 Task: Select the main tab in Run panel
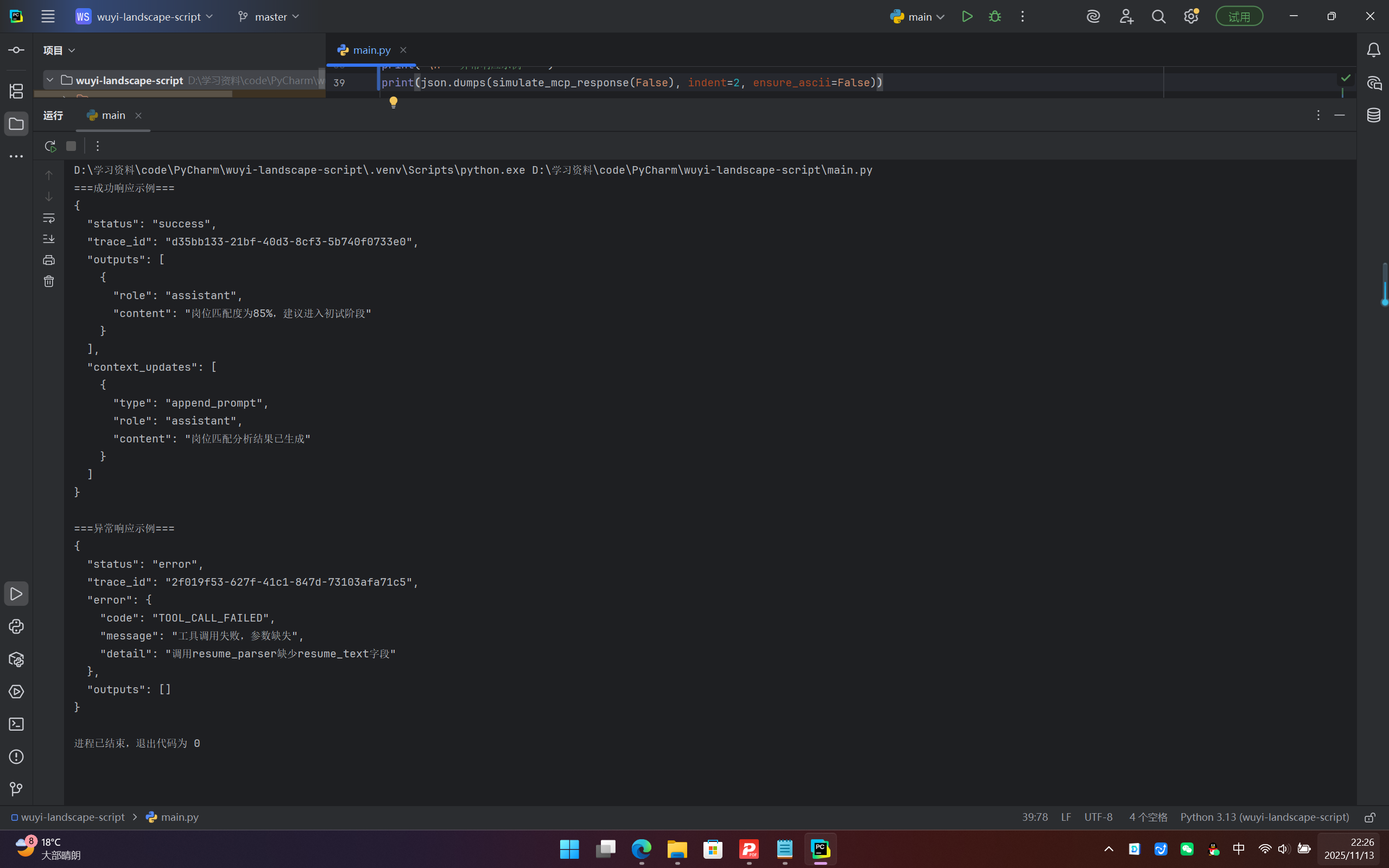tap(112, 116)
